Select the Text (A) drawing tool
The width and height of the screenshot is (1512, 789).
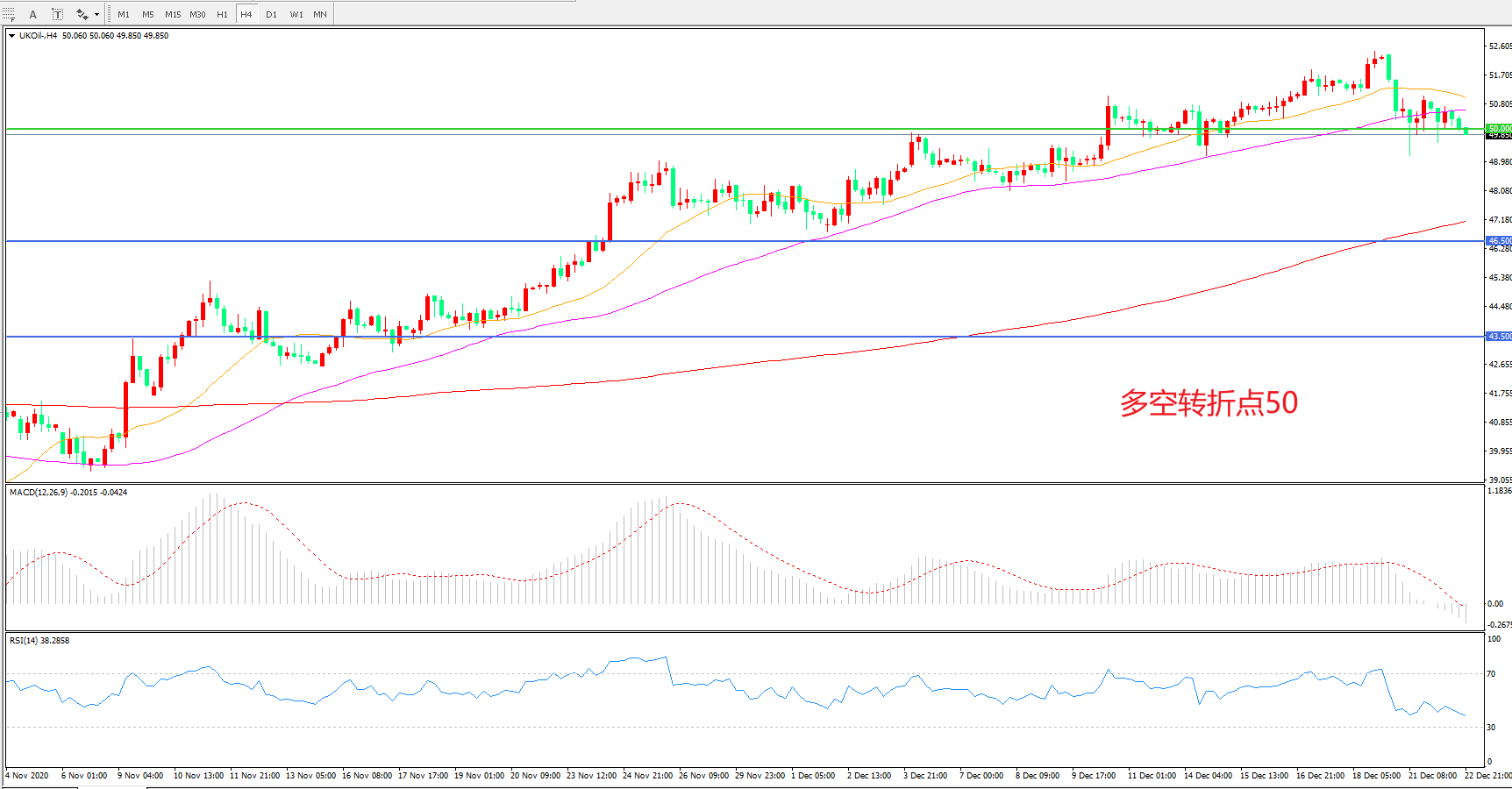[x=33, y=14]
